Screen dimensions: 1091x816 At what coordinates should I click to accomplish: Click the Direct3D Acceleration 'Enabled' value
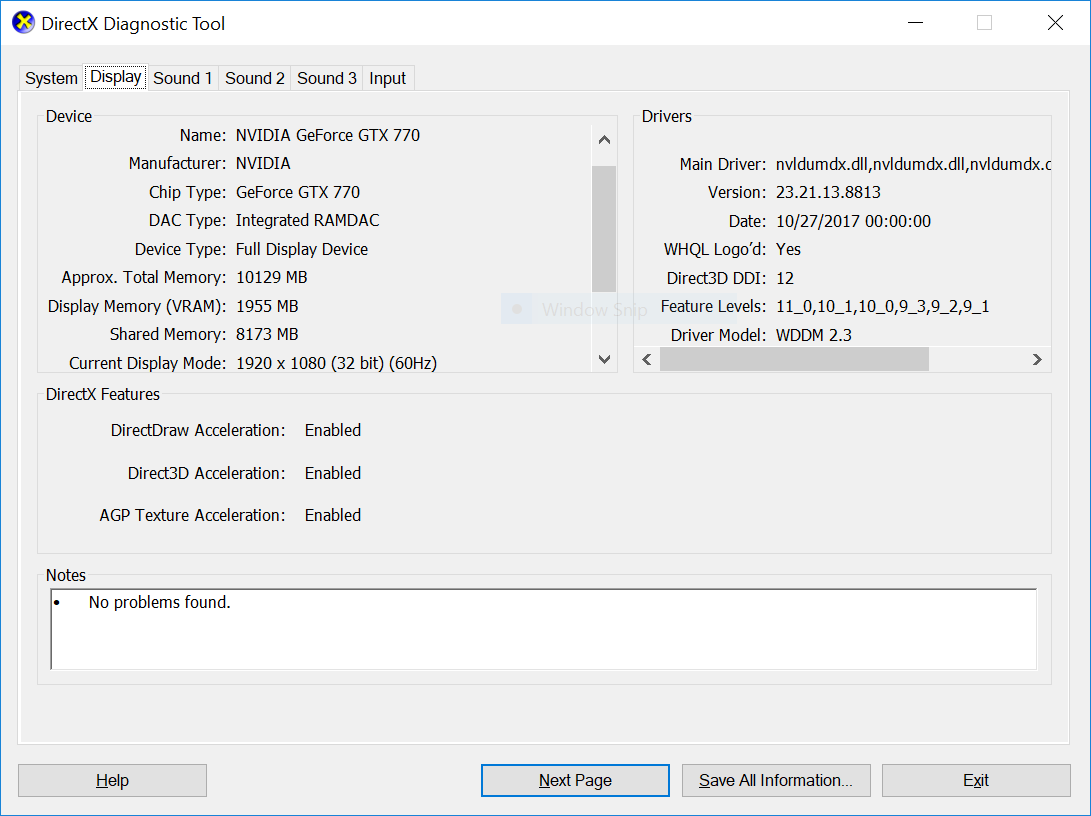tap(333, 473)
